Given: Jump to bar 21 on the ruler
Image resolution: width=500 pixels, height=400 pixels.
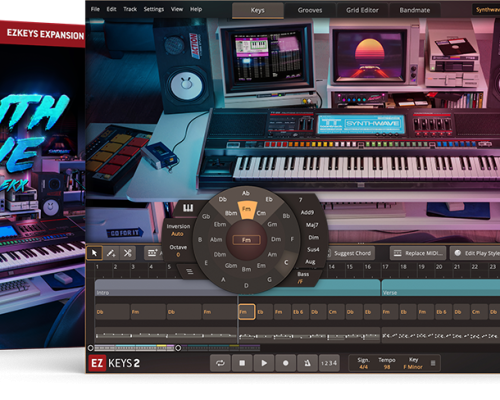Looking at the screenshot, I should point(457,267).
